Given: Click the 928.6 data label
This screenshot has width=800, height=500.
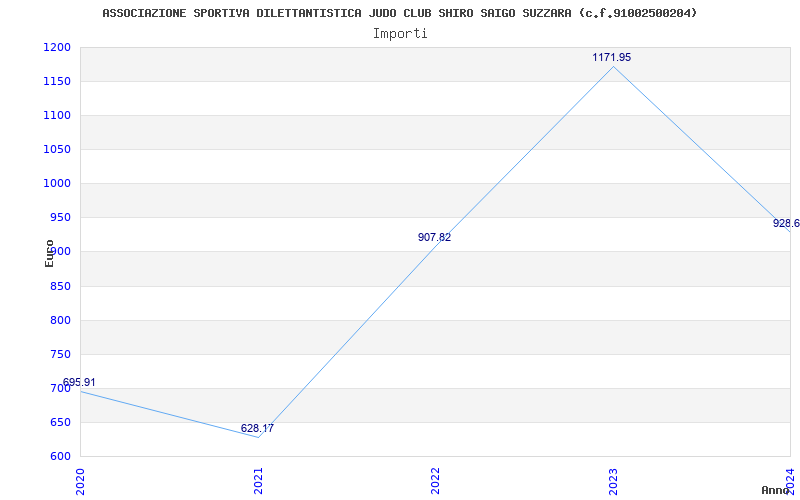Looking at the screenshot, I should coord(786,223).
